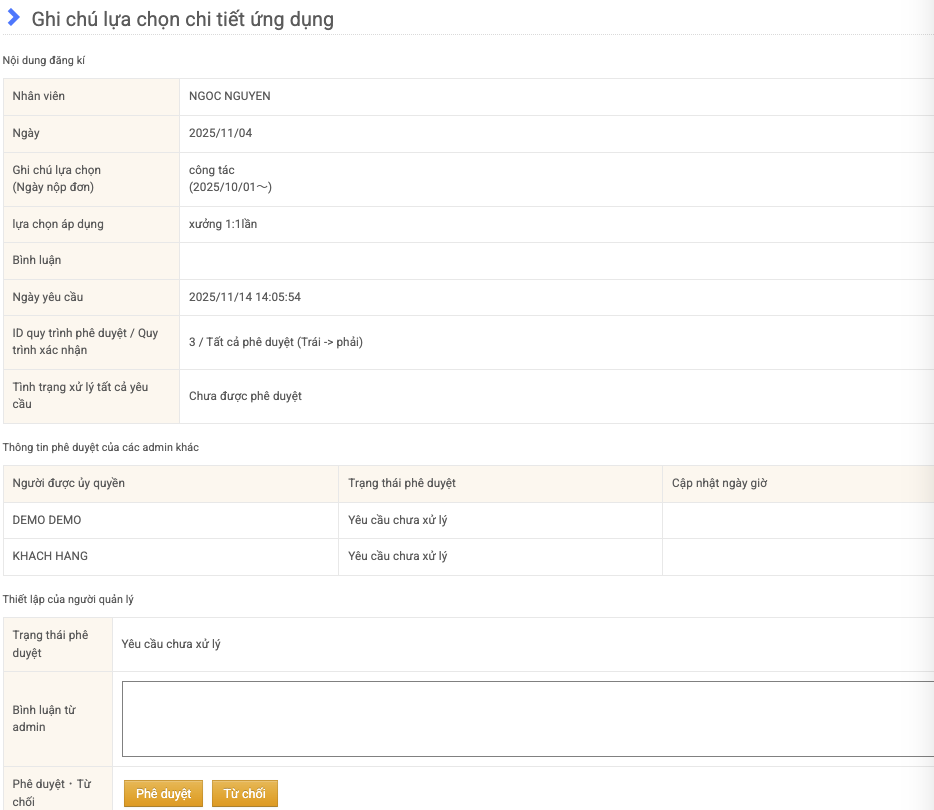The height and width of the screenshot is (810, 934).
Task: Click the page title Ghi chú lựa chọn chi tiết ứng dụng
Action: click(x=183, y=19)
